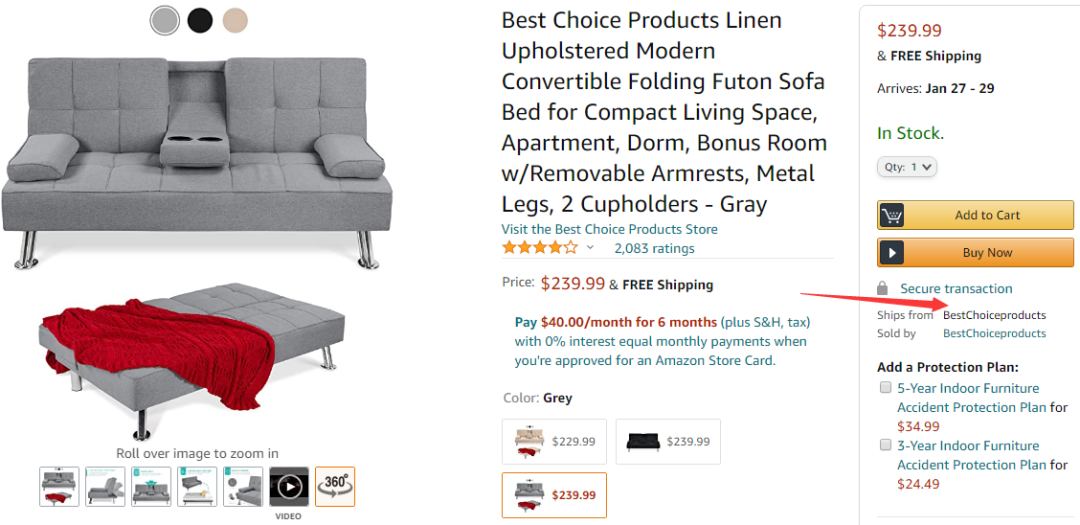
Task: Open the BestChoiceproducts seller link
Action: click(994, 334)
